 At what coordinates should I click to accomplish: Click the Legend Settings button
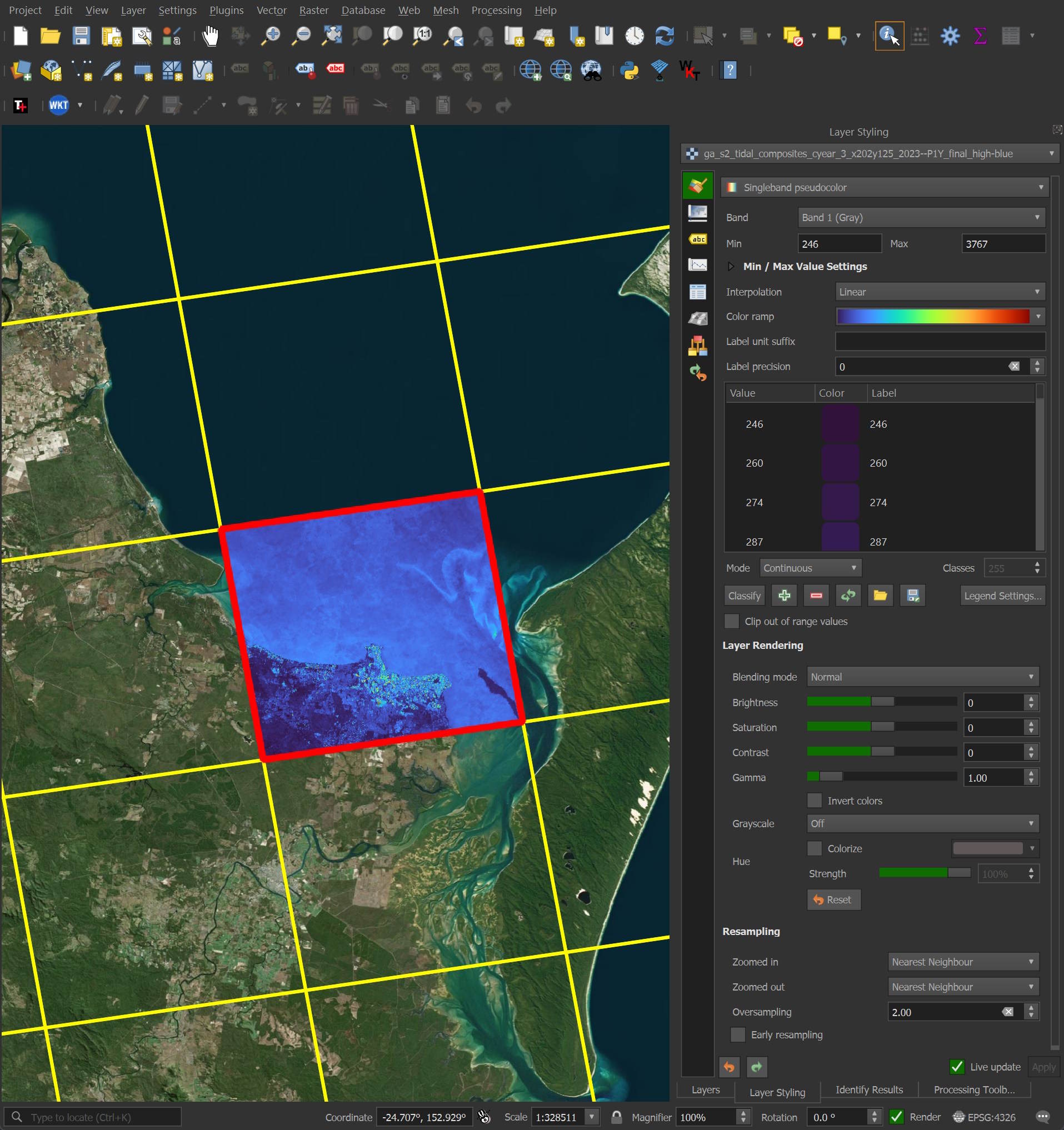pos(1002,596)
